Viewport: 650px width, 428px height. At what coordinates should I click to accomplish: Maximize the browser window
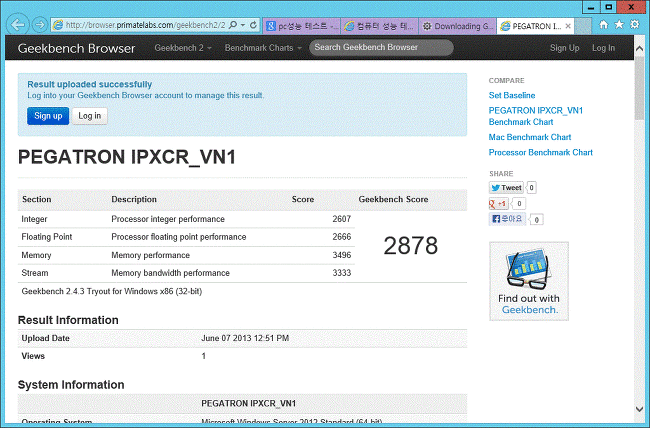tap(608, 7)
